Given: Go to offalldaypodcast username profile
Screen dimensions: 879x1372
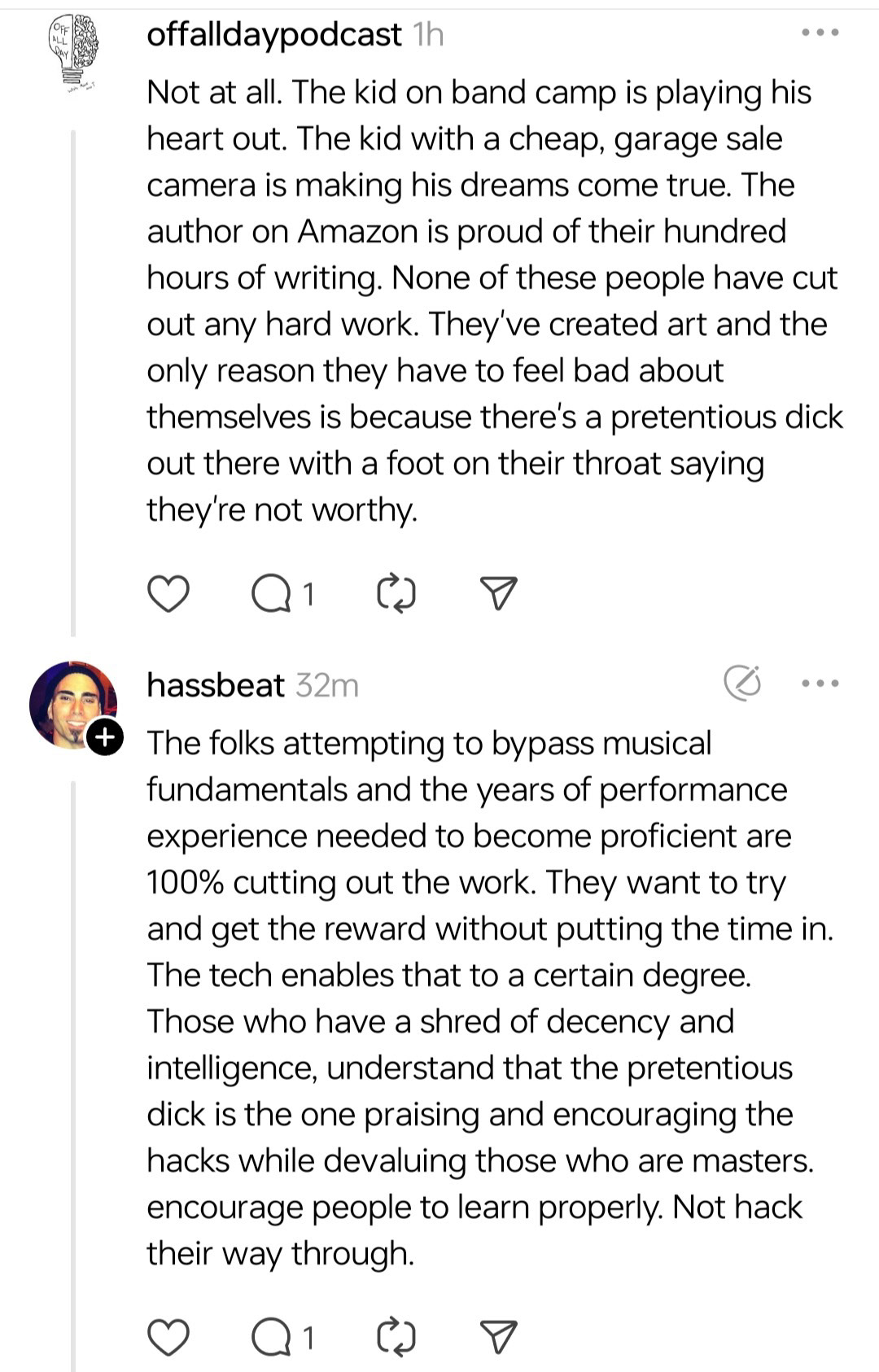Looking at the screenshot, I should click(x=274, y=34).
